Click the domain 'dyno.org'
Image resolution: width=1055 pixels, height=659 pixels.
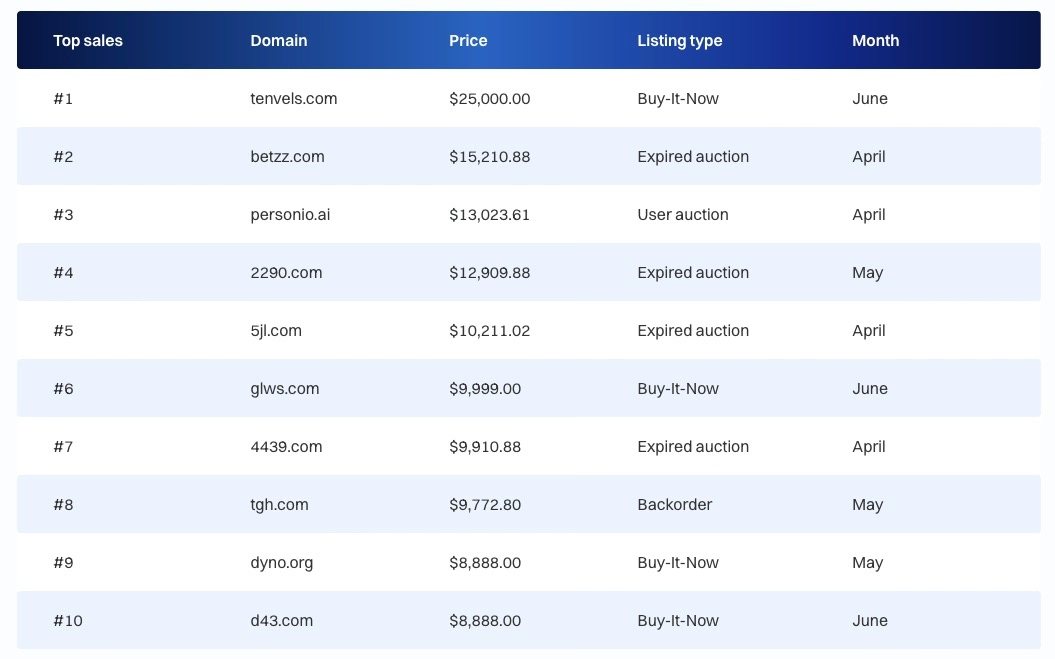coord(281,563)
